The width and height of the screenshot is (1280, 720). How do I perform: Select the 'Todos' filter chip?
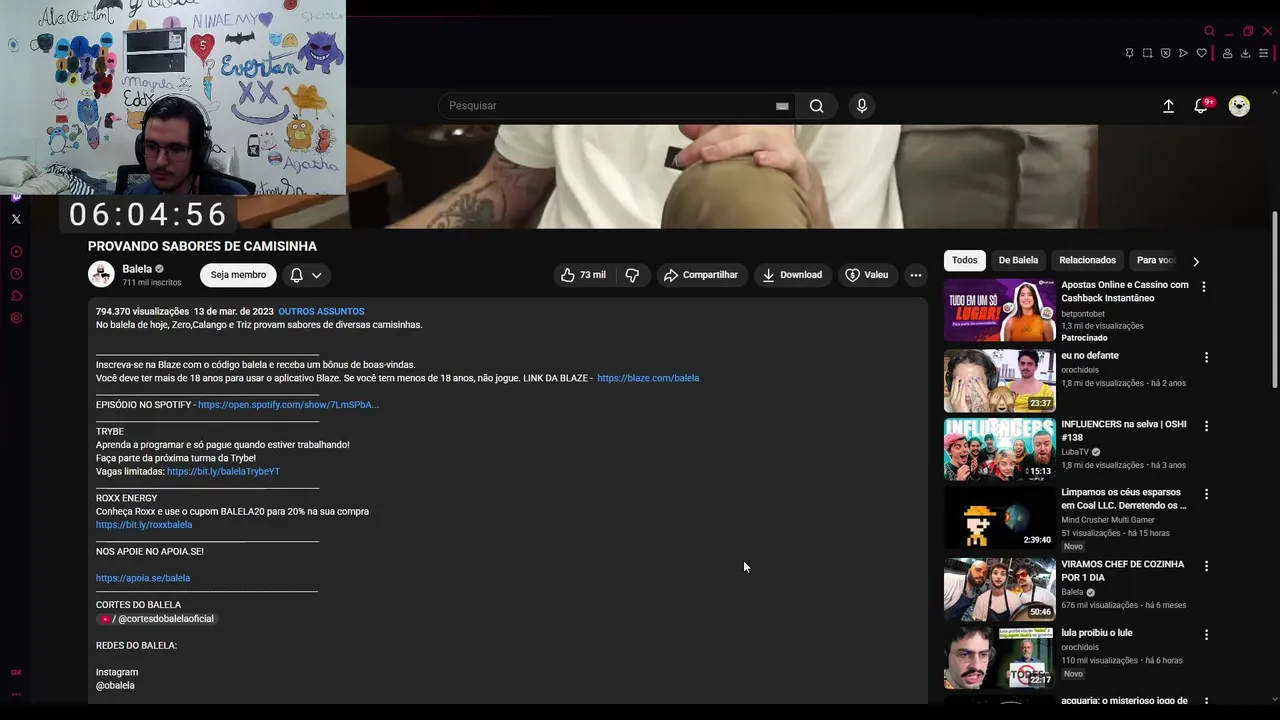click(965, 260)
